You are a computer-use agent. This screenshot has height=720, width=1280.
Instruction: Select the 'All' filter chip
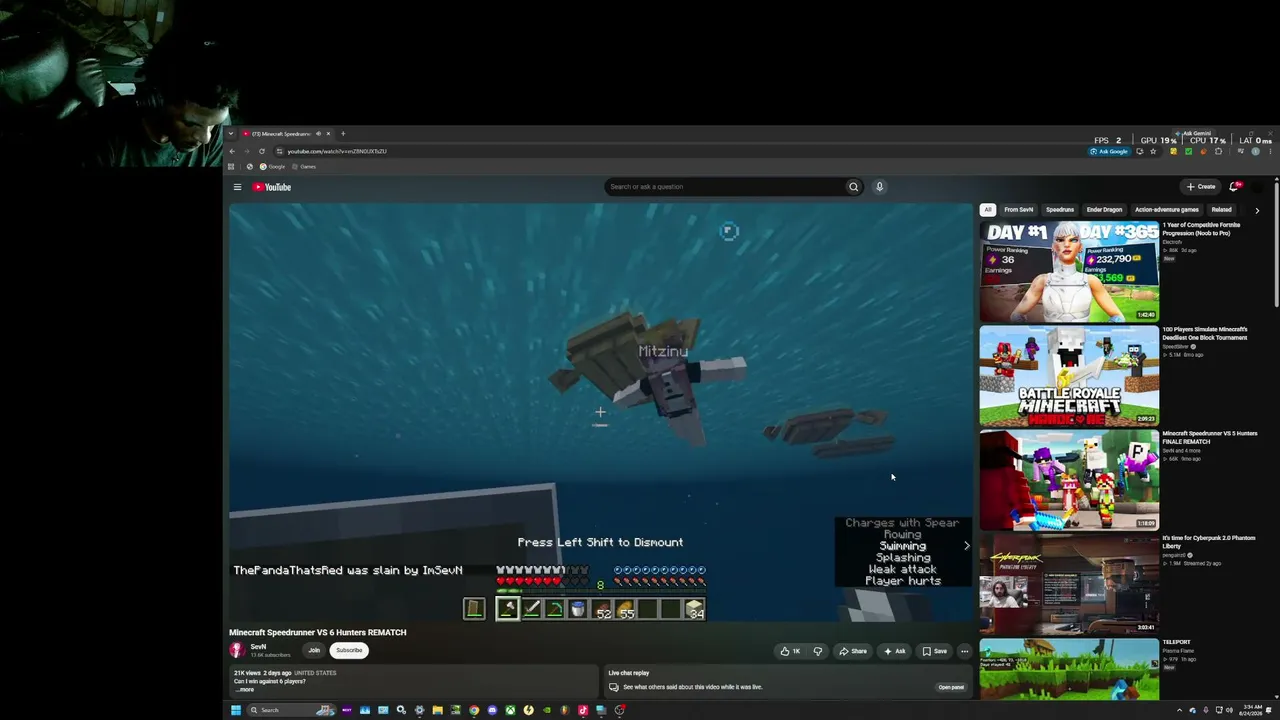(988, 210)
